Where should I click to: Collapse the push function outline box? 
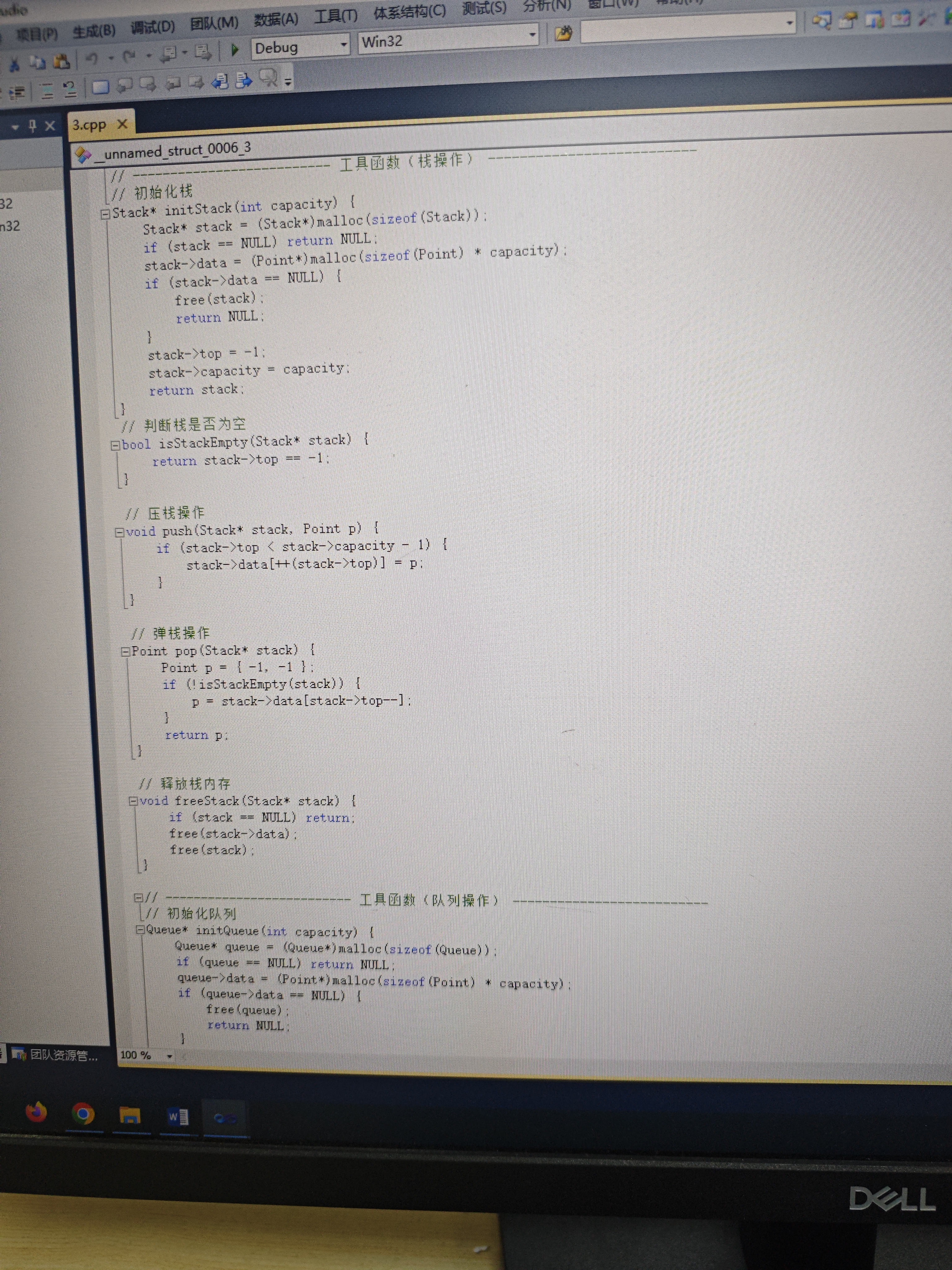(x=119, y=532)
